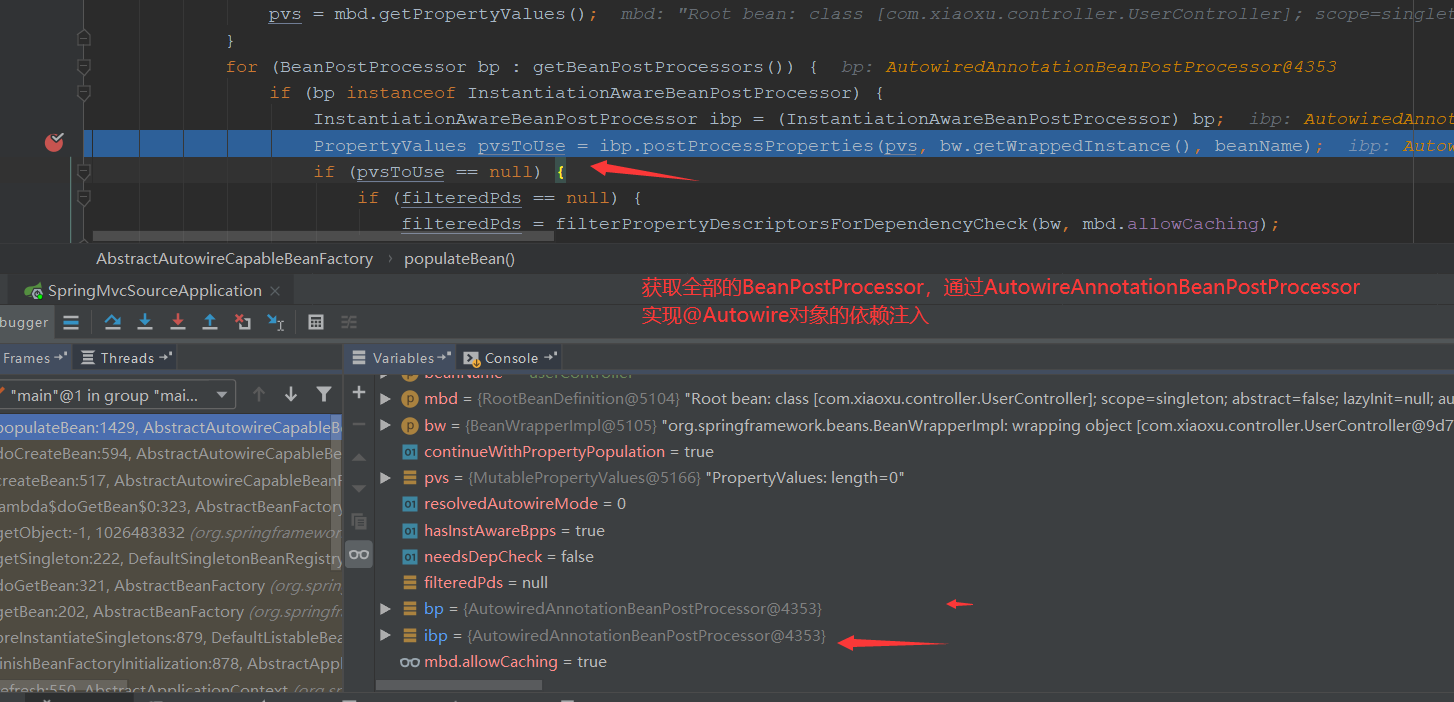The width and height of the screenshot is (1454, 702).
Task: Select the finishBeanFactoryInitialization:878 stack frame
Action: point(171,663)
